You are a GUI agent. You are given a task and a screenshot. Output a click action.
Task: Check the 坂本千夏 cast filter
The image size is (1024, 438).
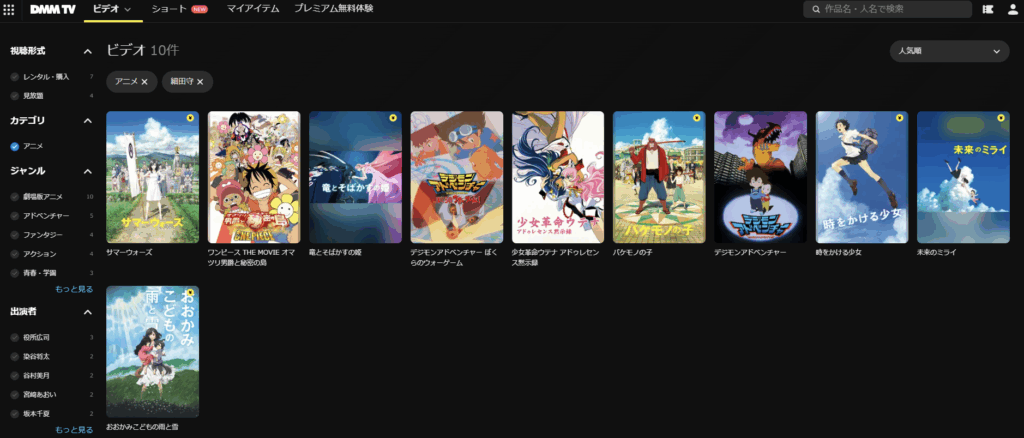click(14, 414)
